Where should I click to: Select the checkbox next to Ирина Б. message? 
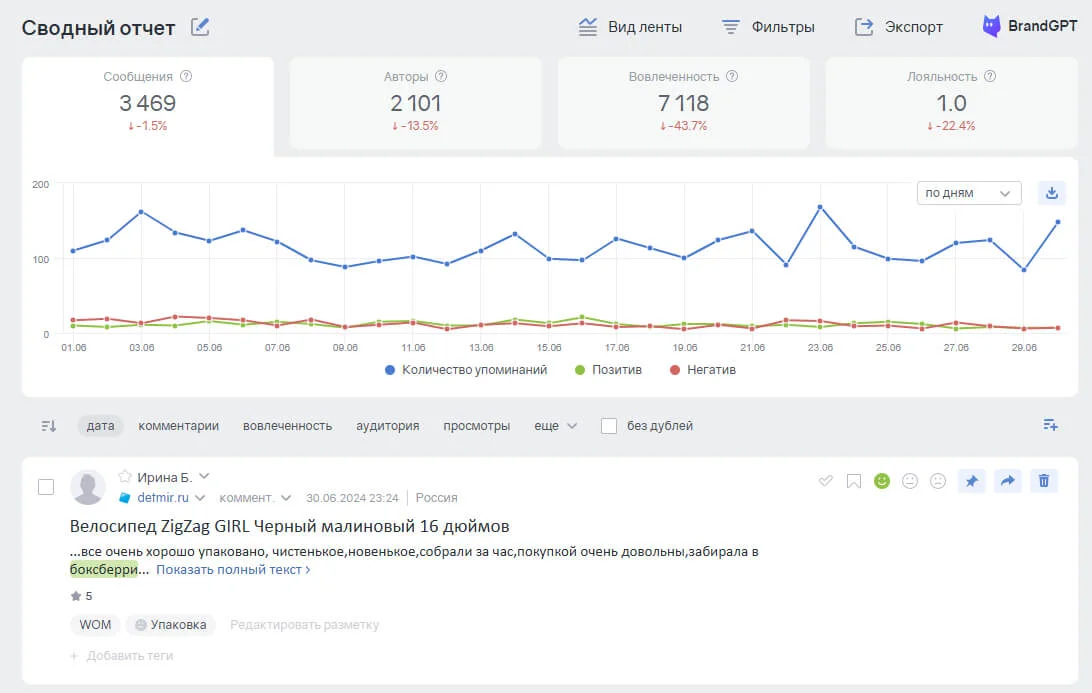pos(46,487)
